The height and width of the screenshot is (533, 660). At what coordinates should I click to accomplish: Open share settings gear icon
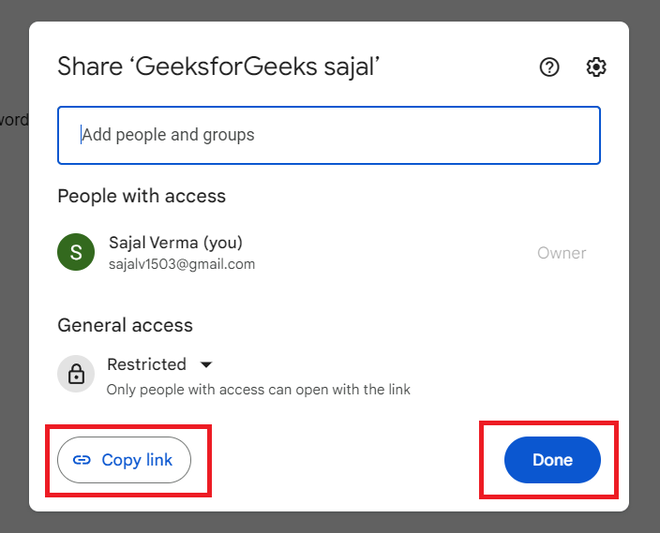(596, 67)
